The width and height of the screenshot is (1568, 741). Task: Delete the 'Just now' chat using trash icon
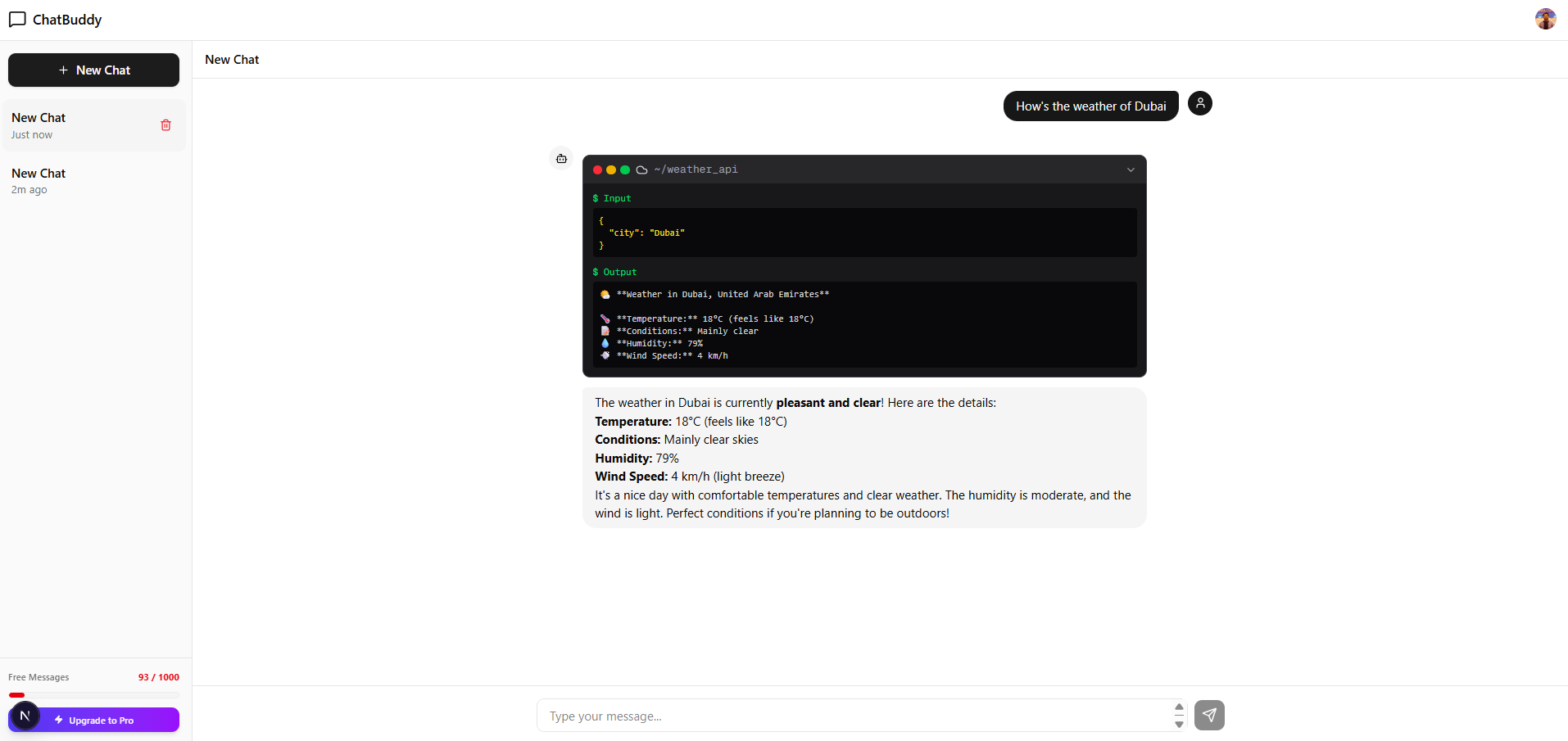click(166, 124)
